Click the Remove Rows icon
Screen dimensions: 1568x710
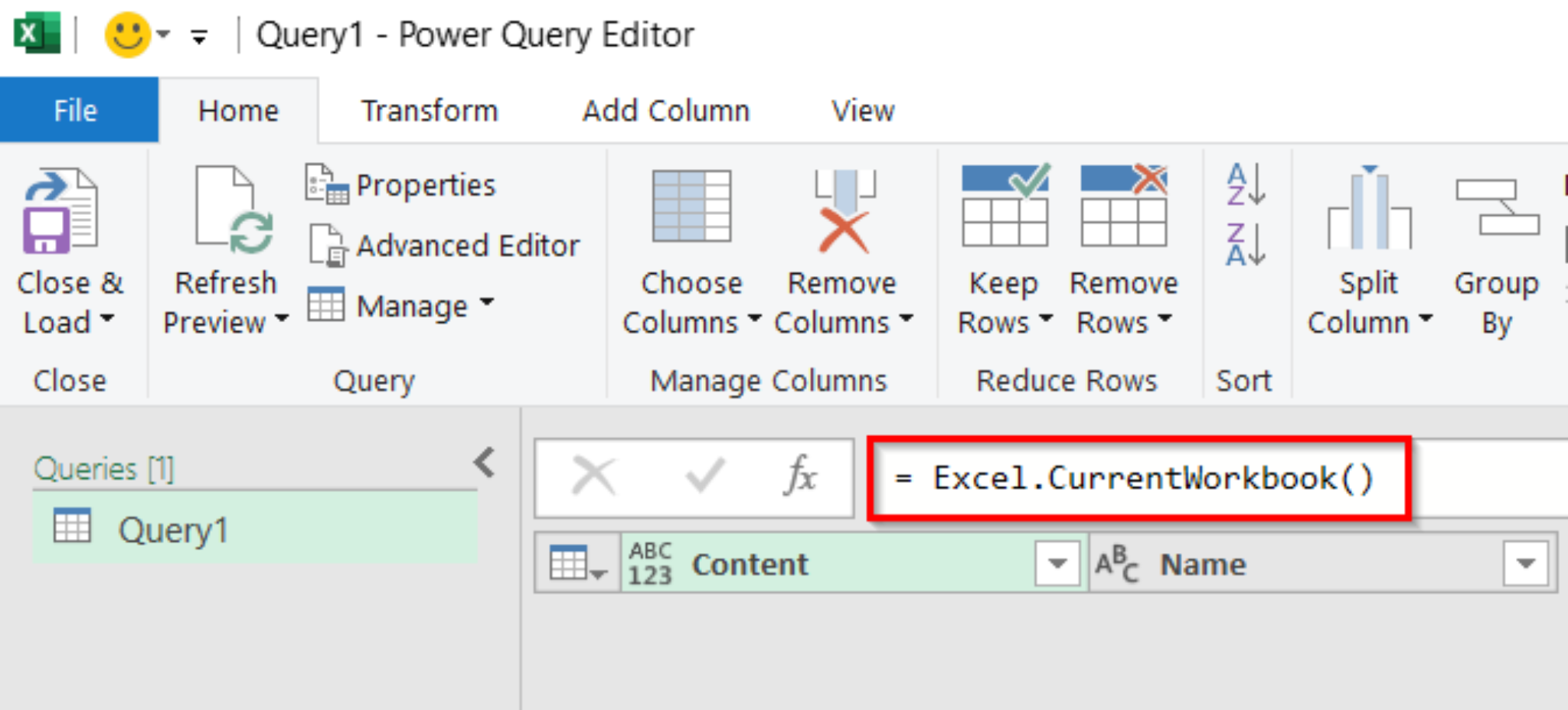point(1124,205)
